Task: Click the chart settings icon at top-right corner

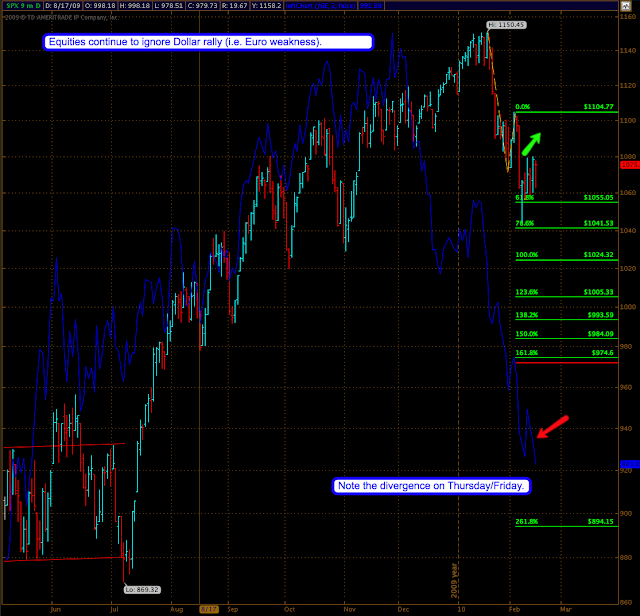Action: 625,6
